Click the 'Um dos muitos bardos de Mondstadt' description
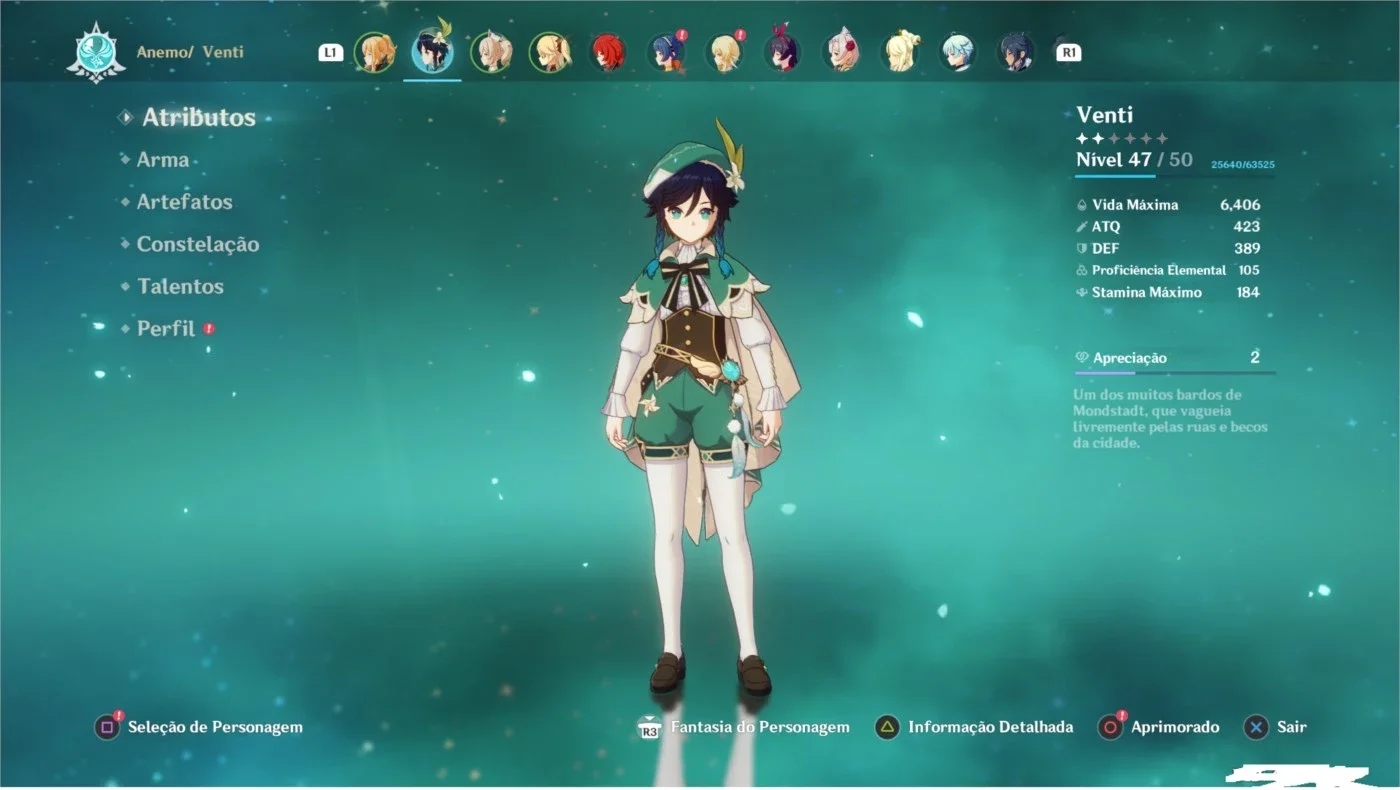Image resolution: width=1400 pixels, height=790 pixels. click(1170, 418)
